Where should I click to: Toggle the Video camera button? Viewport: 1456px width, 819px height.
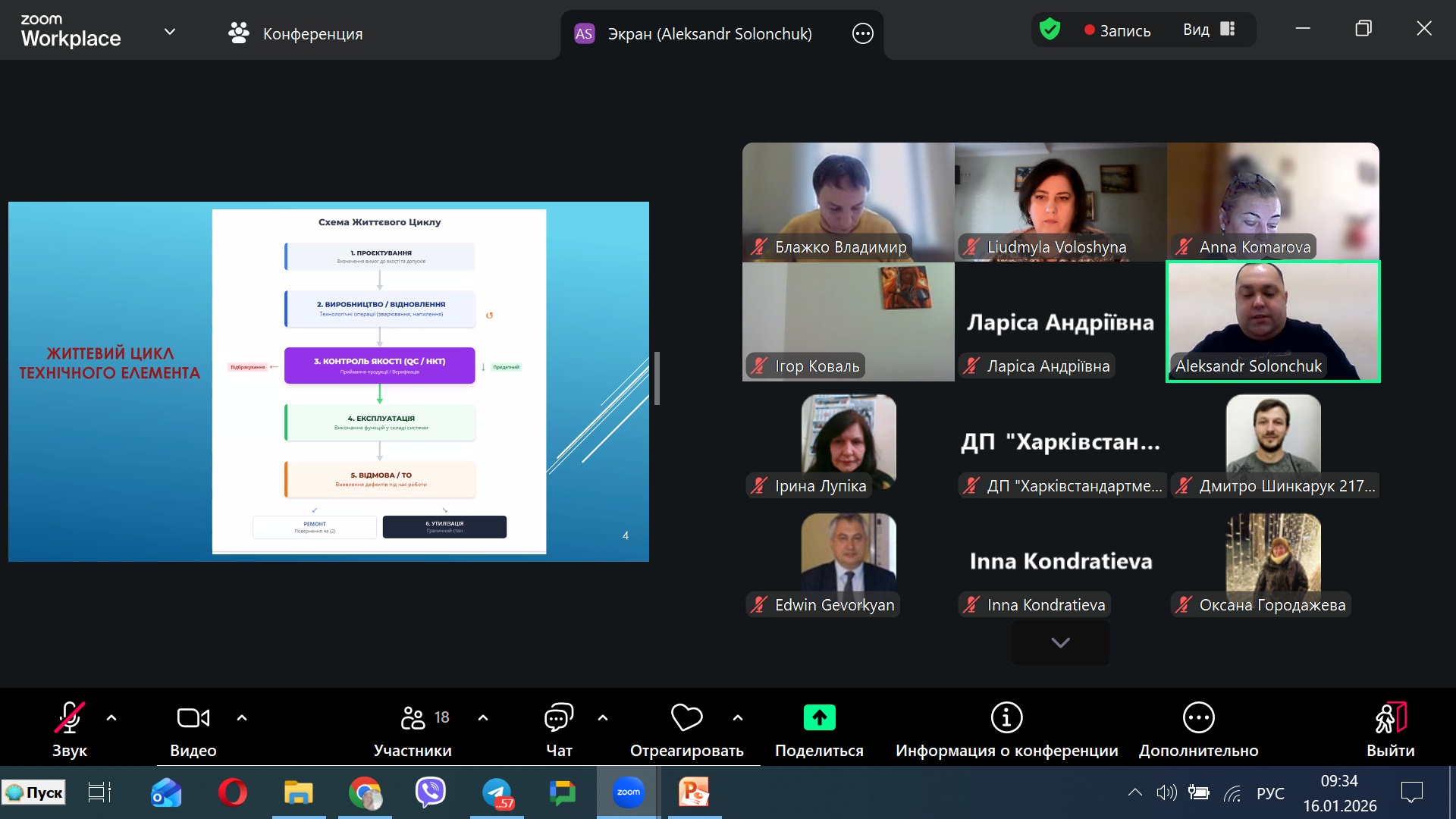coord(193,717)
